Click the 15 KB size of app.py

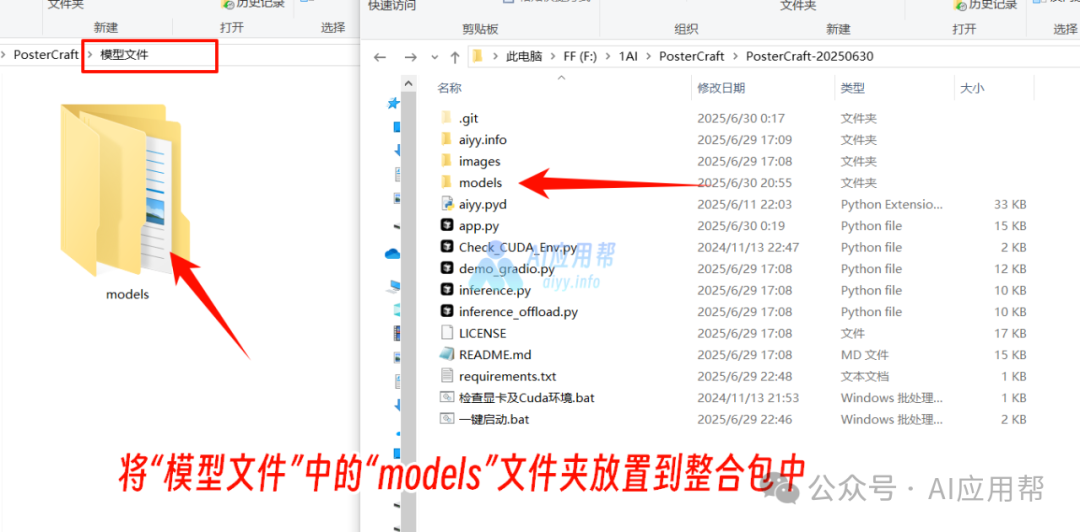(1010, 225)
